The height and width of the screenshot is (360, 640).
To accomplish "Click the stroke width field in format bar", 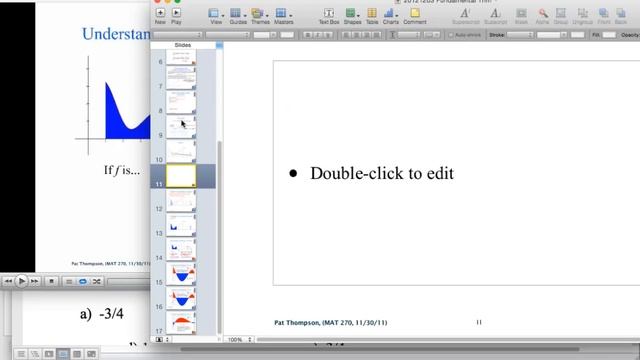I will pos(551,35).
